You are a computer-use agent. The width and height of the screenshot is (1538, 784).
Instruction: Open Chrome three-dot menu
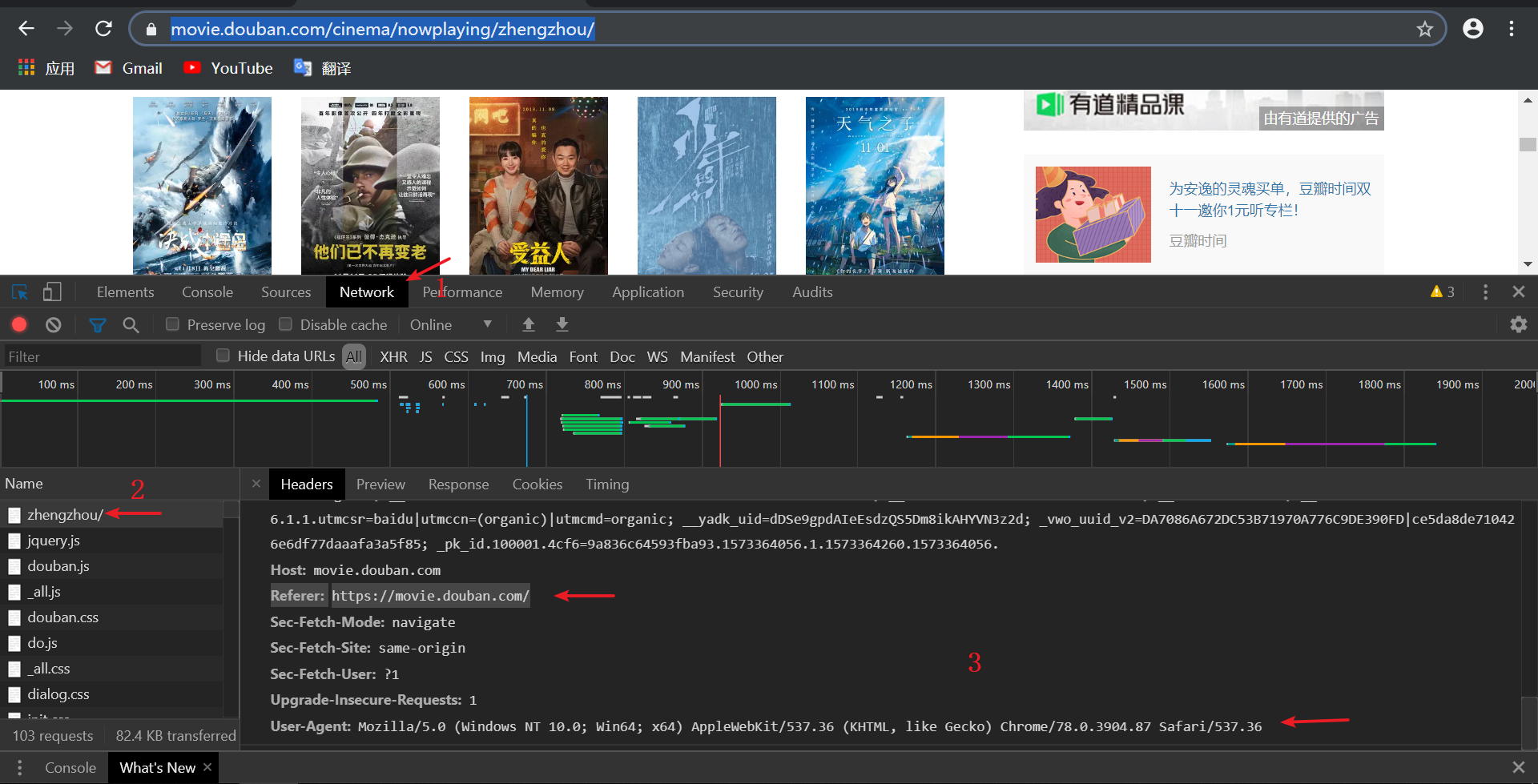(1512, 29)
